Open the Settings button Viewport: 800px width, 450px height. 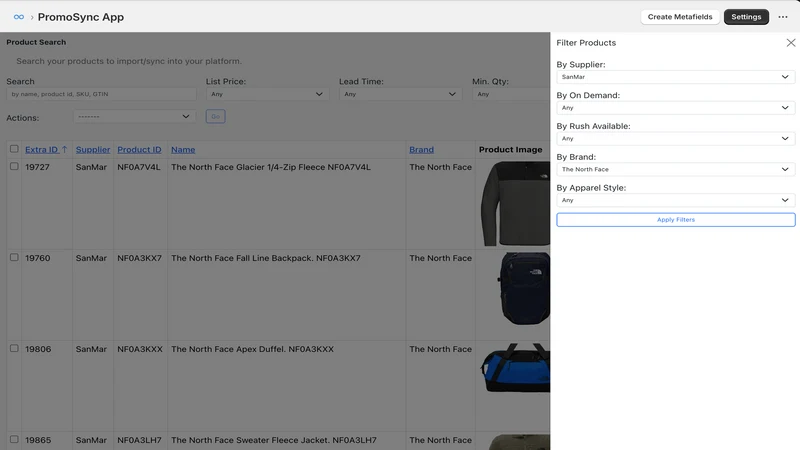746,17
